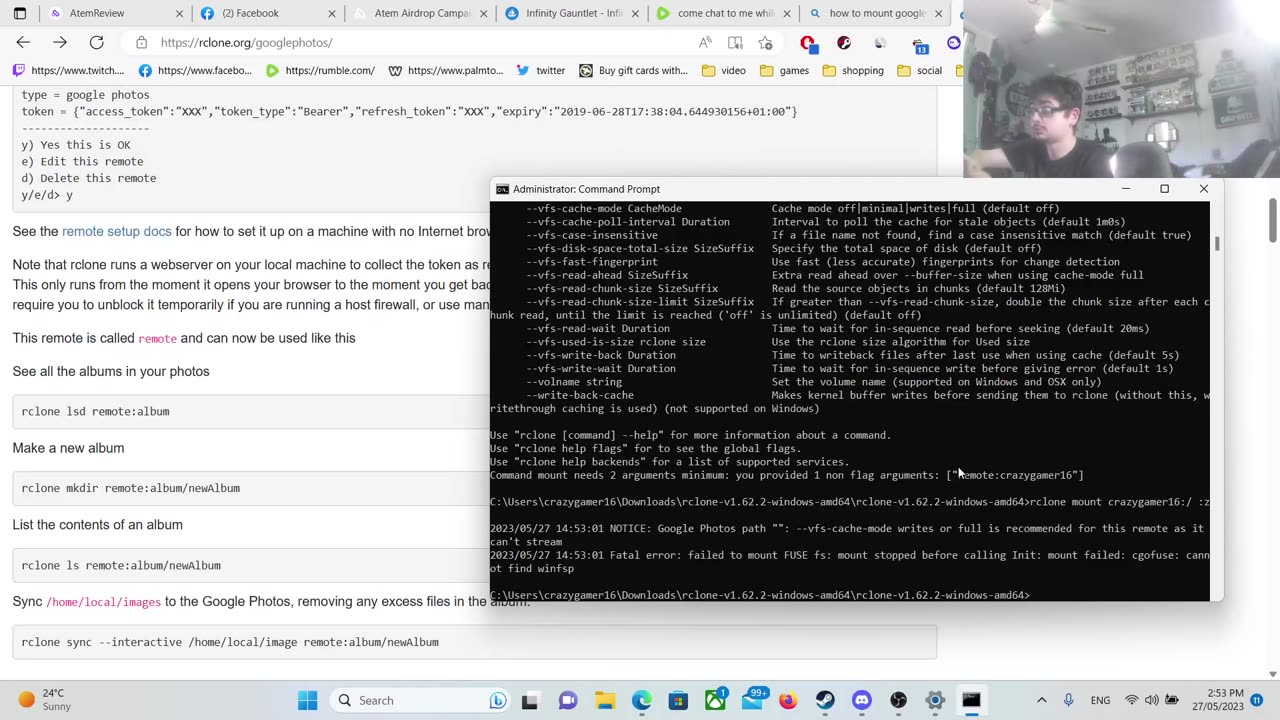Launch the Teams Chat taskbar icon
This screenshot has width=1280, height=720.
tap(567, 700)
